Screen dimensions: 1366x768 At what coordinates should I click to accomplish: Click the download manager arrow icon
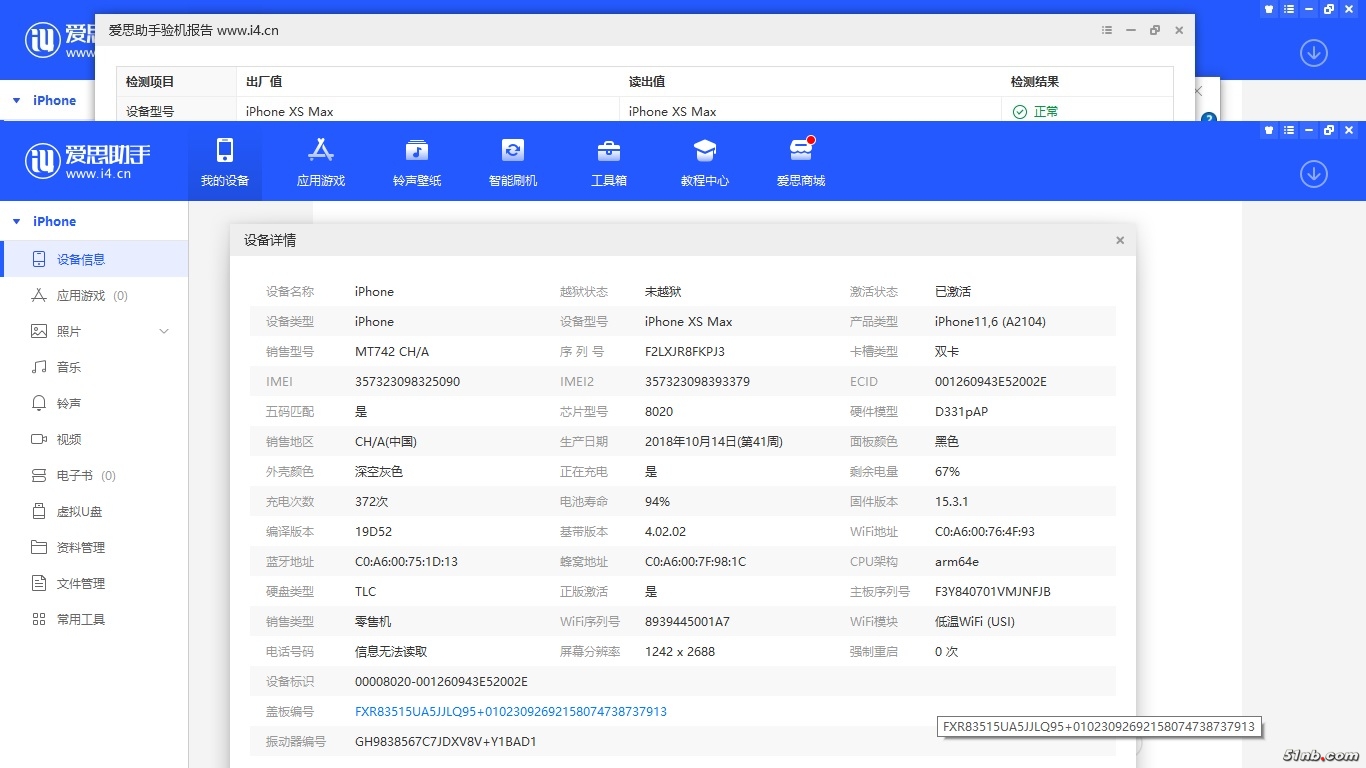tap(1313, 174)
